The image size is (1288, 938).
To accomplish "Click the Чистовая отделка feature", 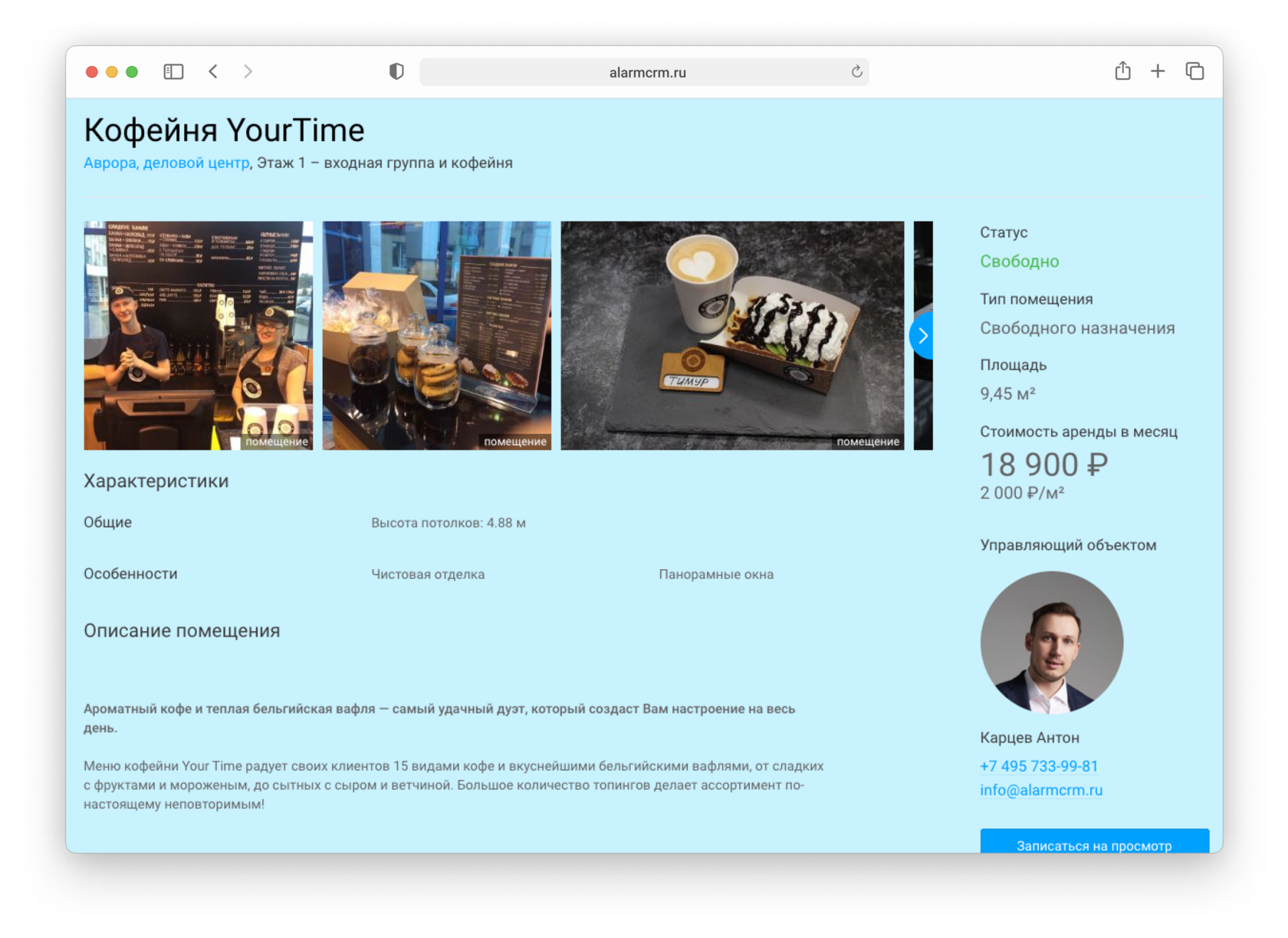I will (428, 574).
